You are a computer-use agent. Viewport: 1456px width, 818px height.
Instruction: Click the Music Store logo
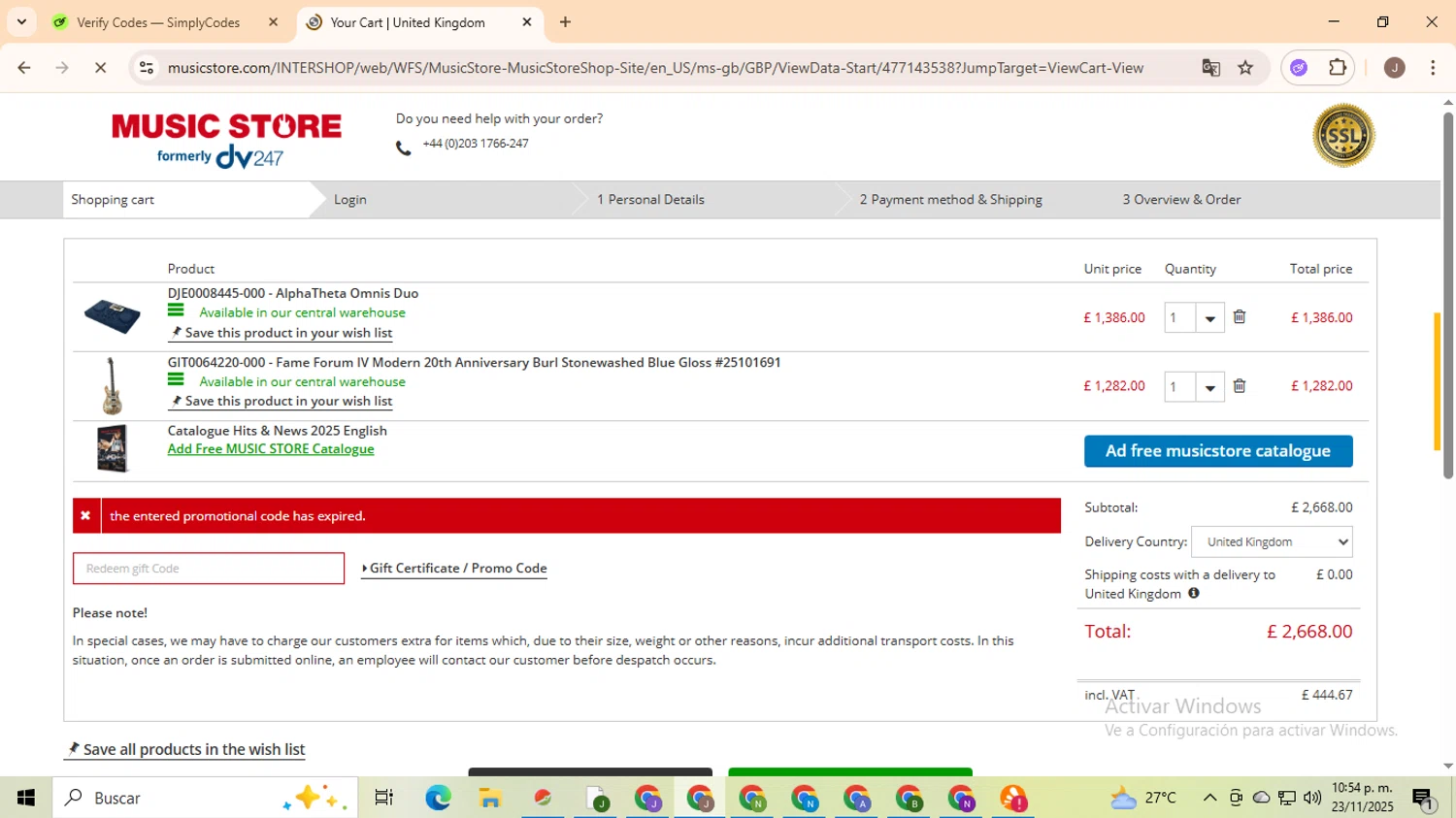click(226, 139)
